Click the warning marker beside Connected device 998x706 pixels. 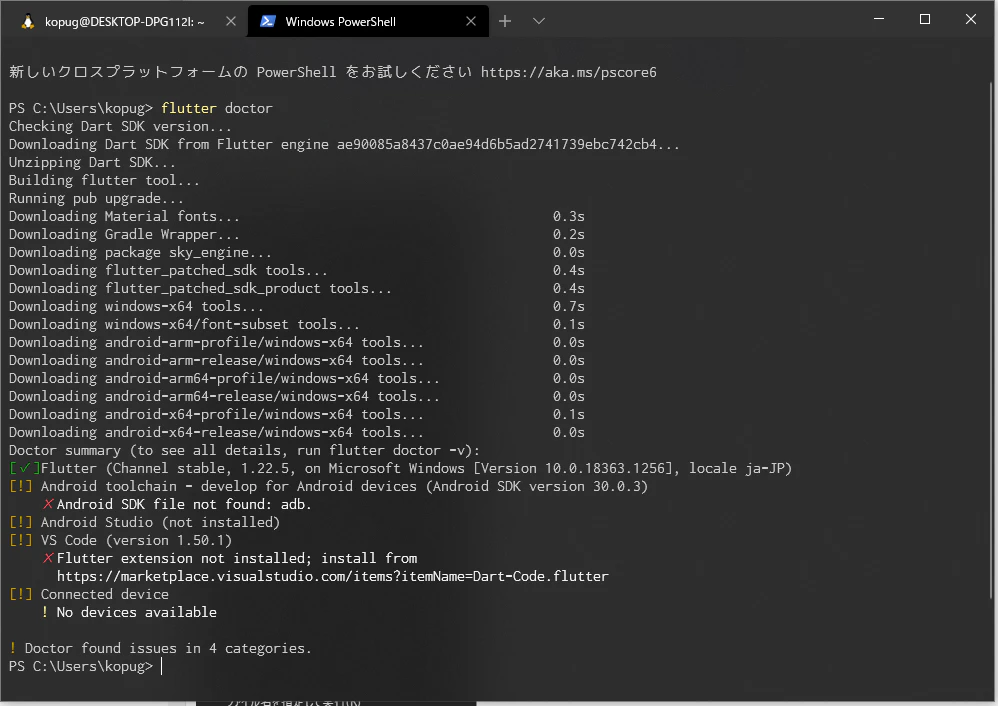pyautogui.click(x=20, y=595)
